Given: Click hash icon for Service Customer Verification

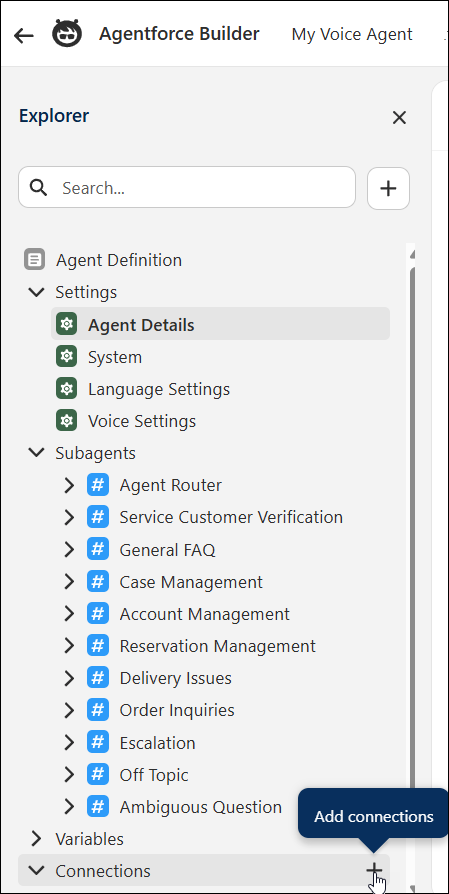Looking at the screenshot, I should pos(98,517).
